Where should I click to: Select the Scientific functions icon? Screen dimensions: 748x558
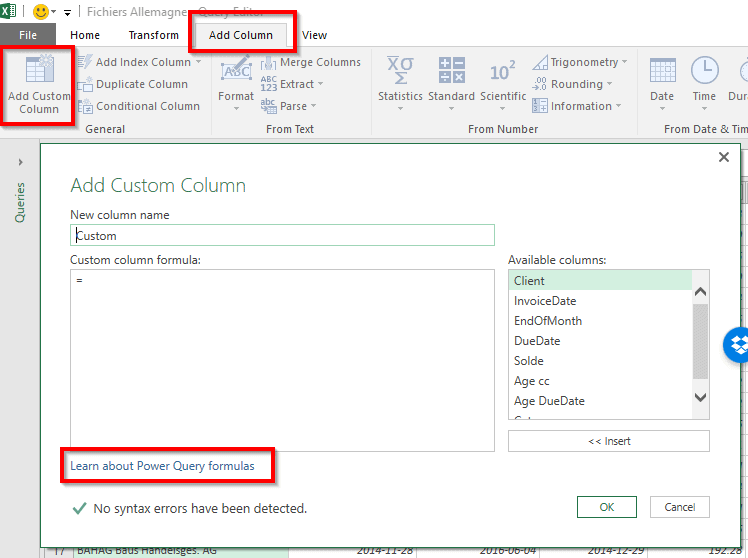tap(502, 72)
